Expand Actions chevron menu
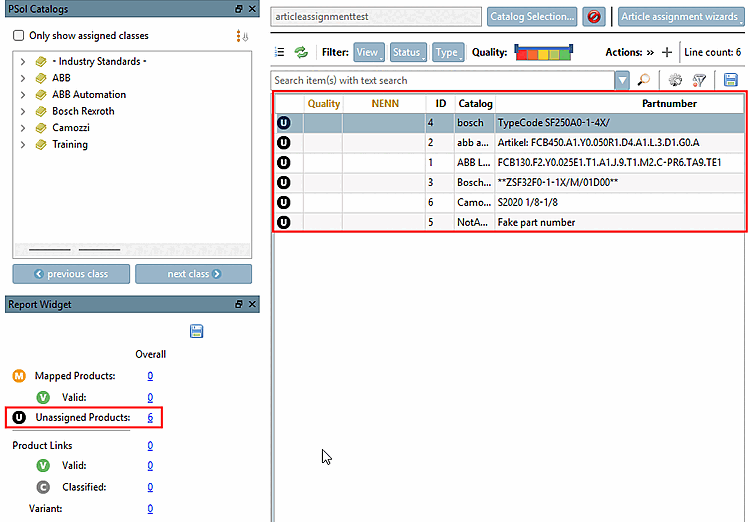This screenshot has width=750, height=522. [650, 53]
